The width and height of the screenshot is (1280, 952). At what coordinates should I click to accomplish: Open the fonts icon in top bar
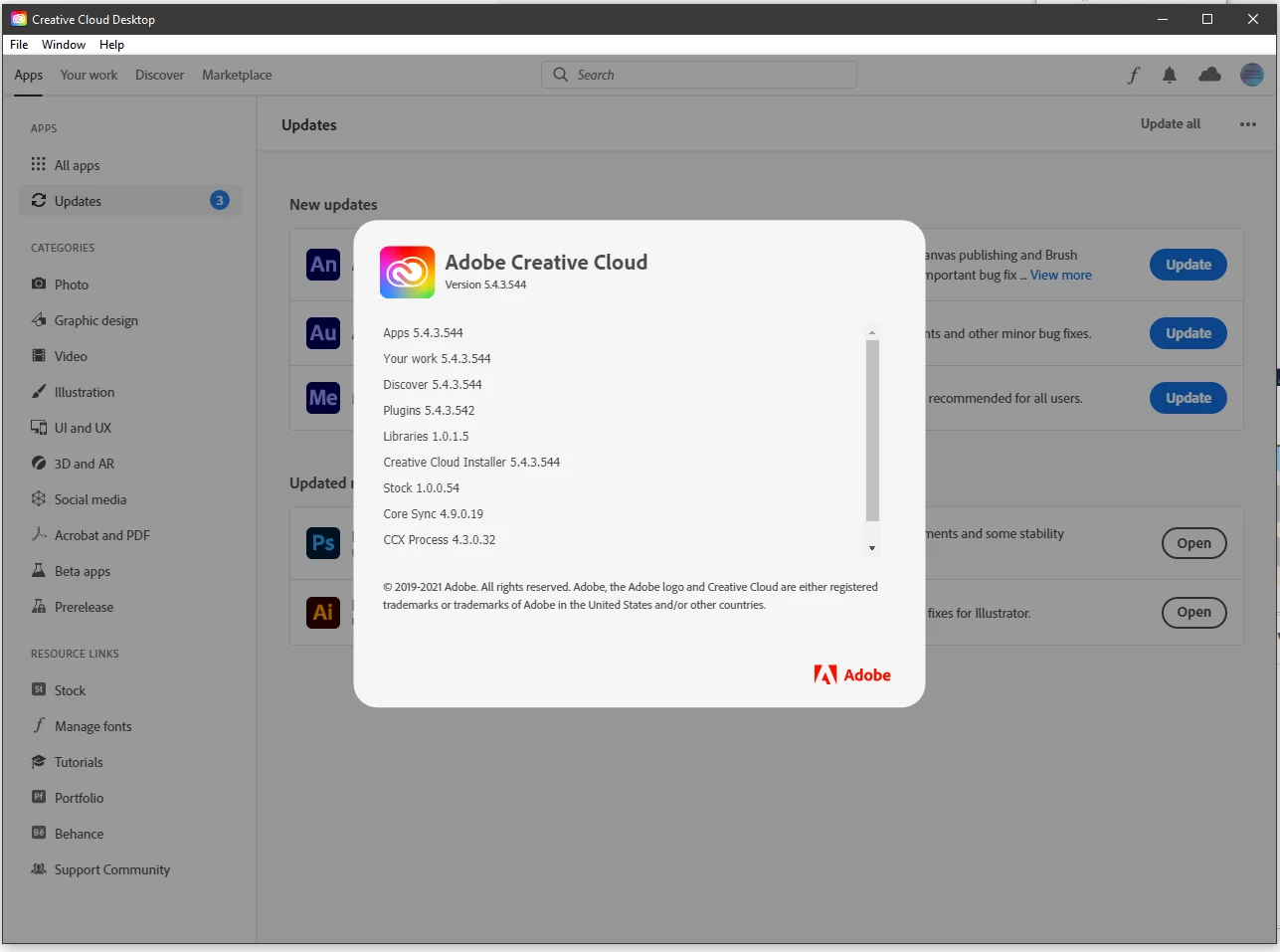pyautogui.click(x=1133, y=75)
